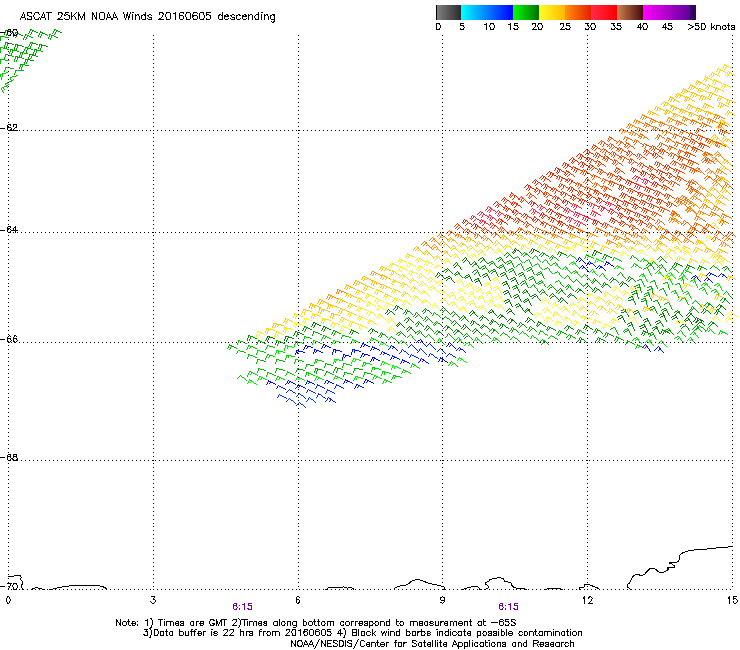The image size is (740, 650).
Task: Select the -68 latitude axis label
Action: coord(9,458)
